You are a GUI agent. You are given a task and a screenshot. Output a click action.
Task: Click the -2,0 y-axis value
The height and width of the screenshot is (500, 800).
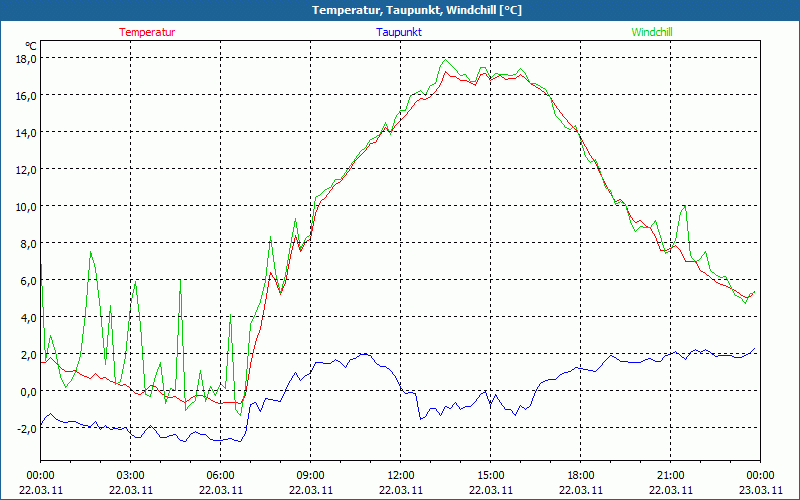click(x=27, y=428)
